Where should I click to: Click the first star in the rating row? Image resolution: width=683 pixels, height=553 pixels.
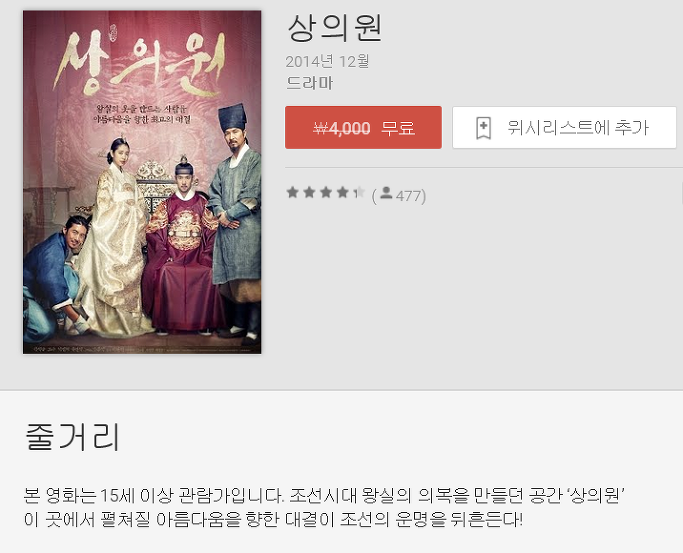point(293,192)
